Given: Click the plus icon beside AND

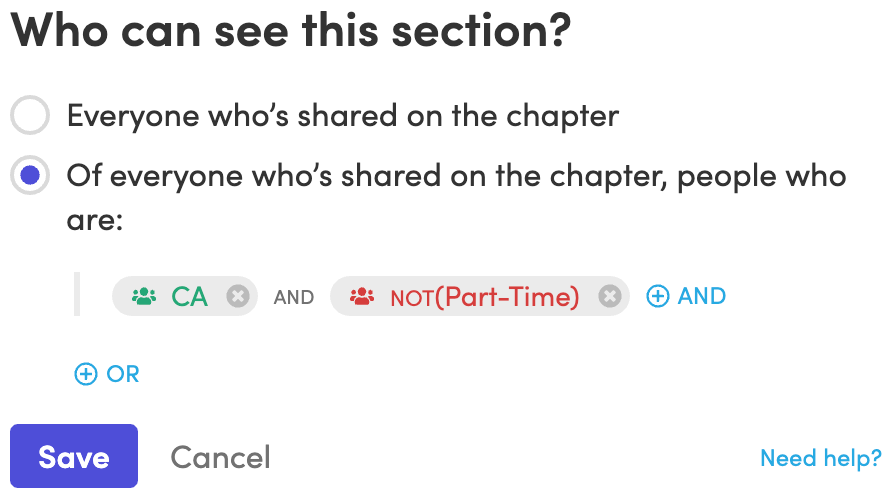Looking at the screenshot, I should [x=658, y=296].
